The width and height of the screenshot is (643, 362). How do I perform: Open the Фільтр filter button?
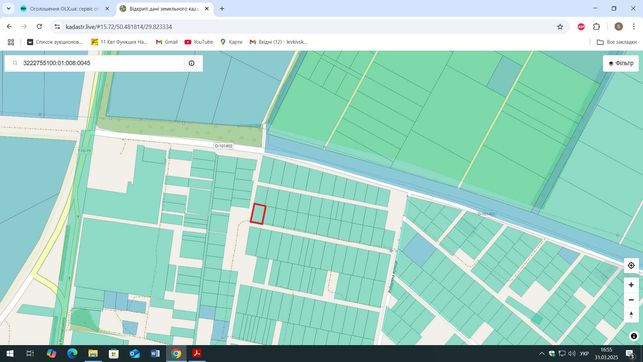click(621, 63)
